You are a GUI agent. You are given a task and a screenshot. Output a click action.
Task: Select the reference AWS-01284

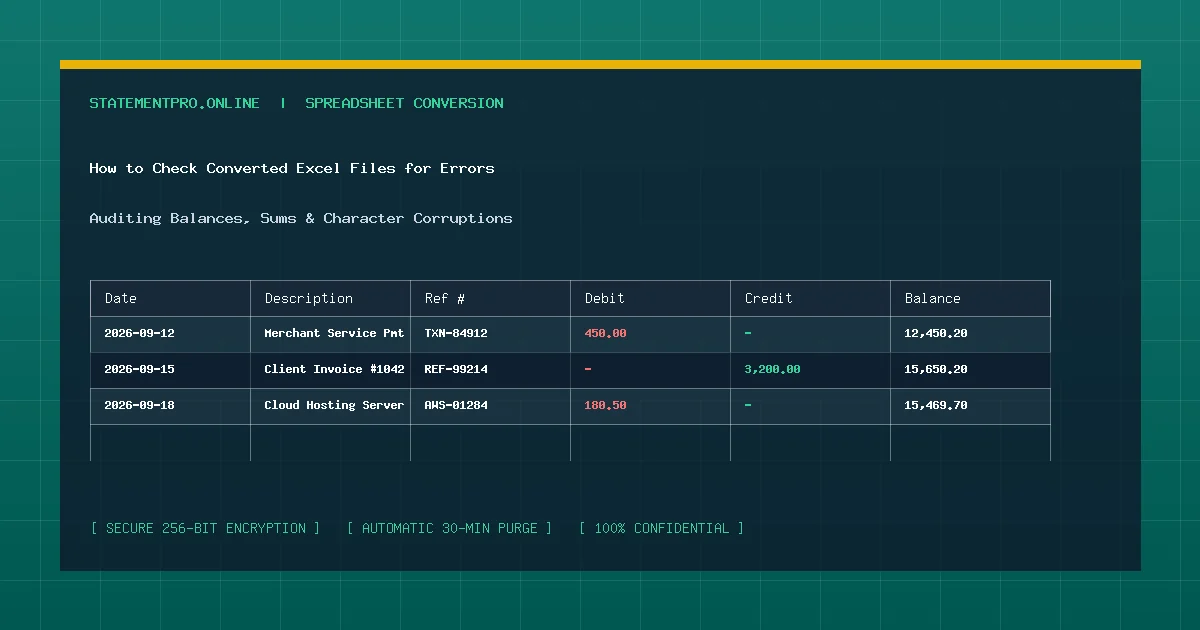point(456,405)
